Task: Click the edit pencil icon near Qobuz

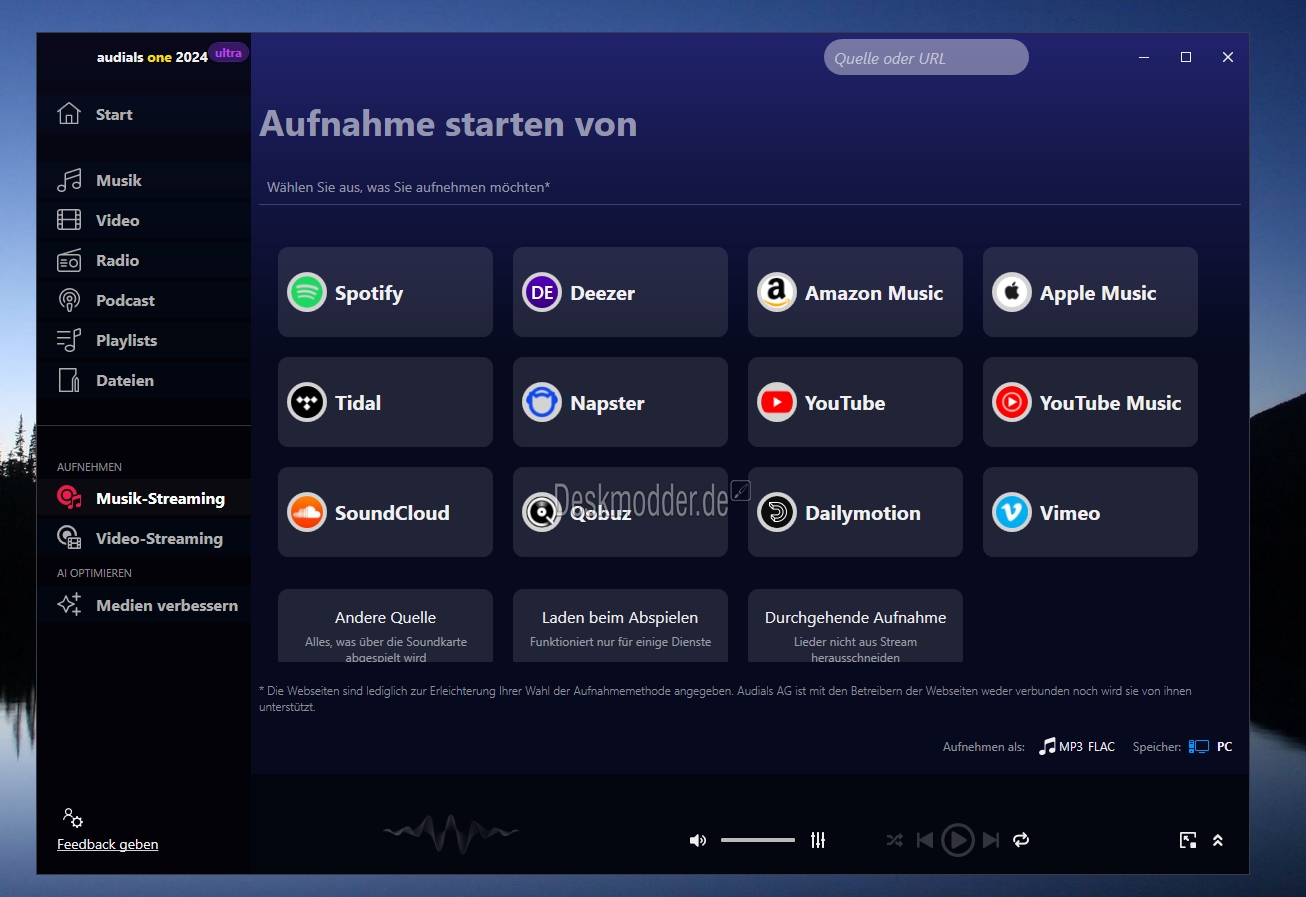Action: coord(740,490)
